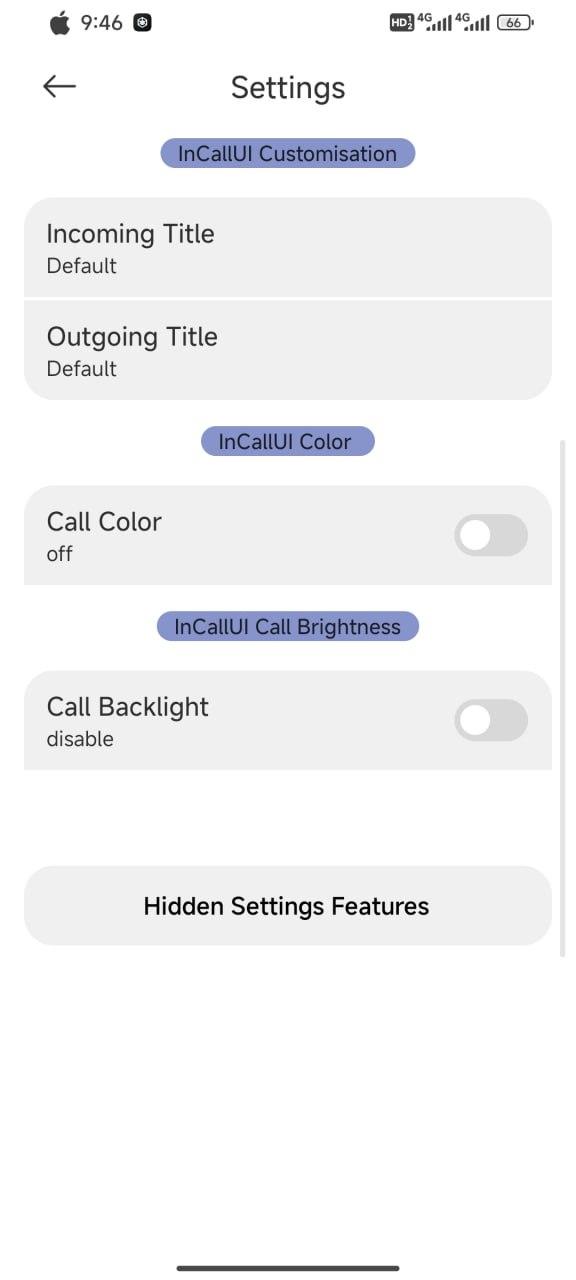Tap the battery level icon showing 66
The height and width of the screenshot is (1280, 576).
(x=515, y=22)
